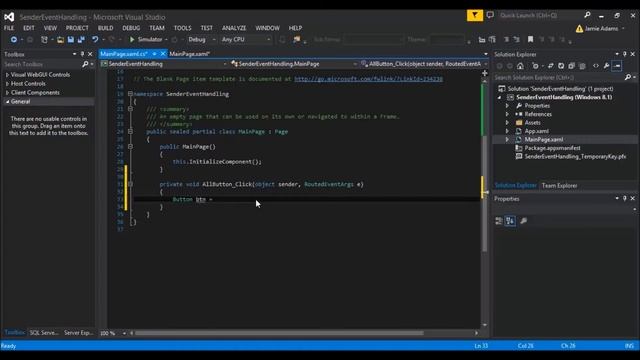Click the Jamie Adams account name
Image resolution: width=640 pixels, height=360 pixels.
(601, 29)
